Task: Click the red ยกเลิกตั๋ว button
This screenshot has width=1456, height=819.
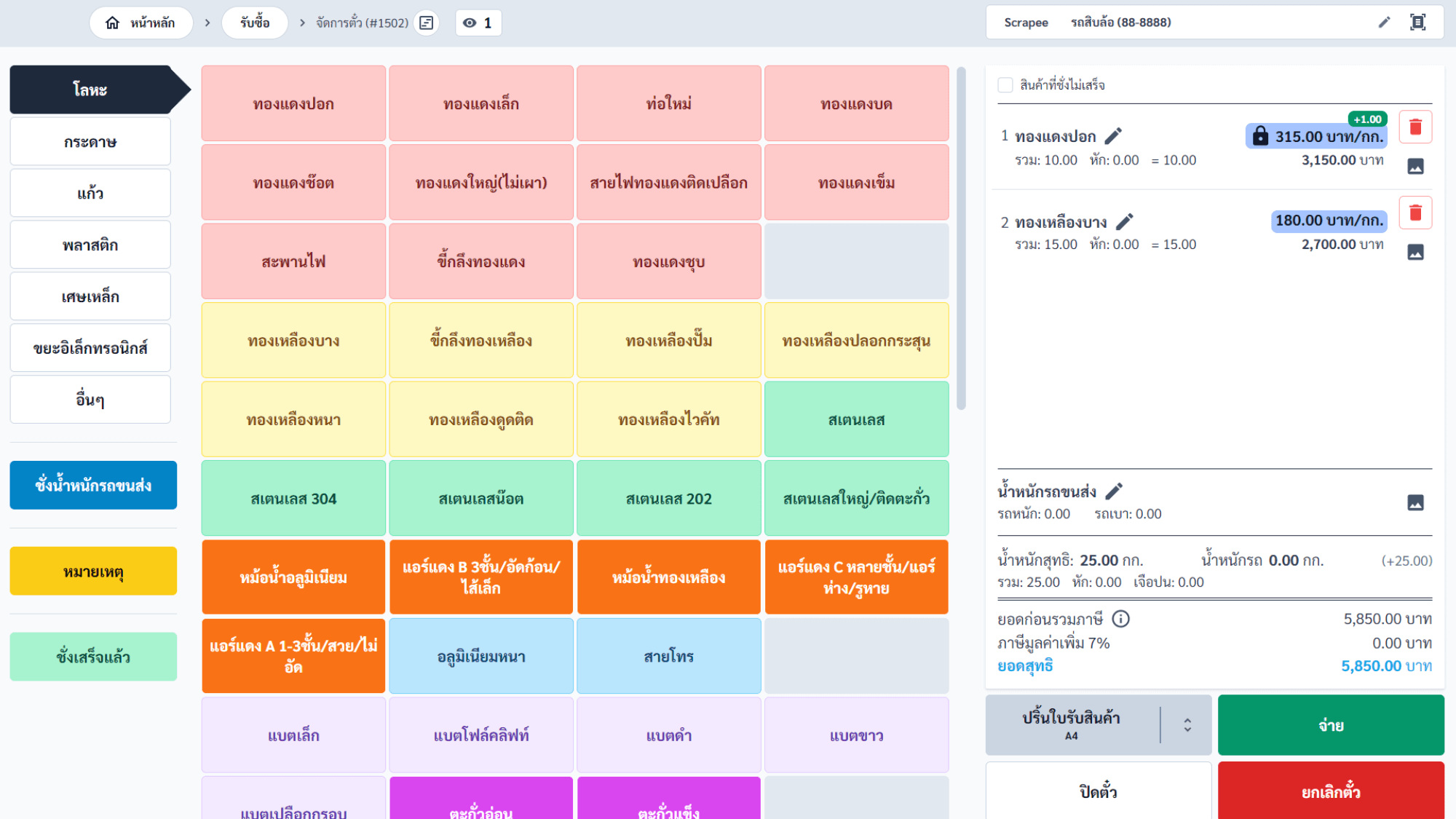Action: (x=1330, y=791)
